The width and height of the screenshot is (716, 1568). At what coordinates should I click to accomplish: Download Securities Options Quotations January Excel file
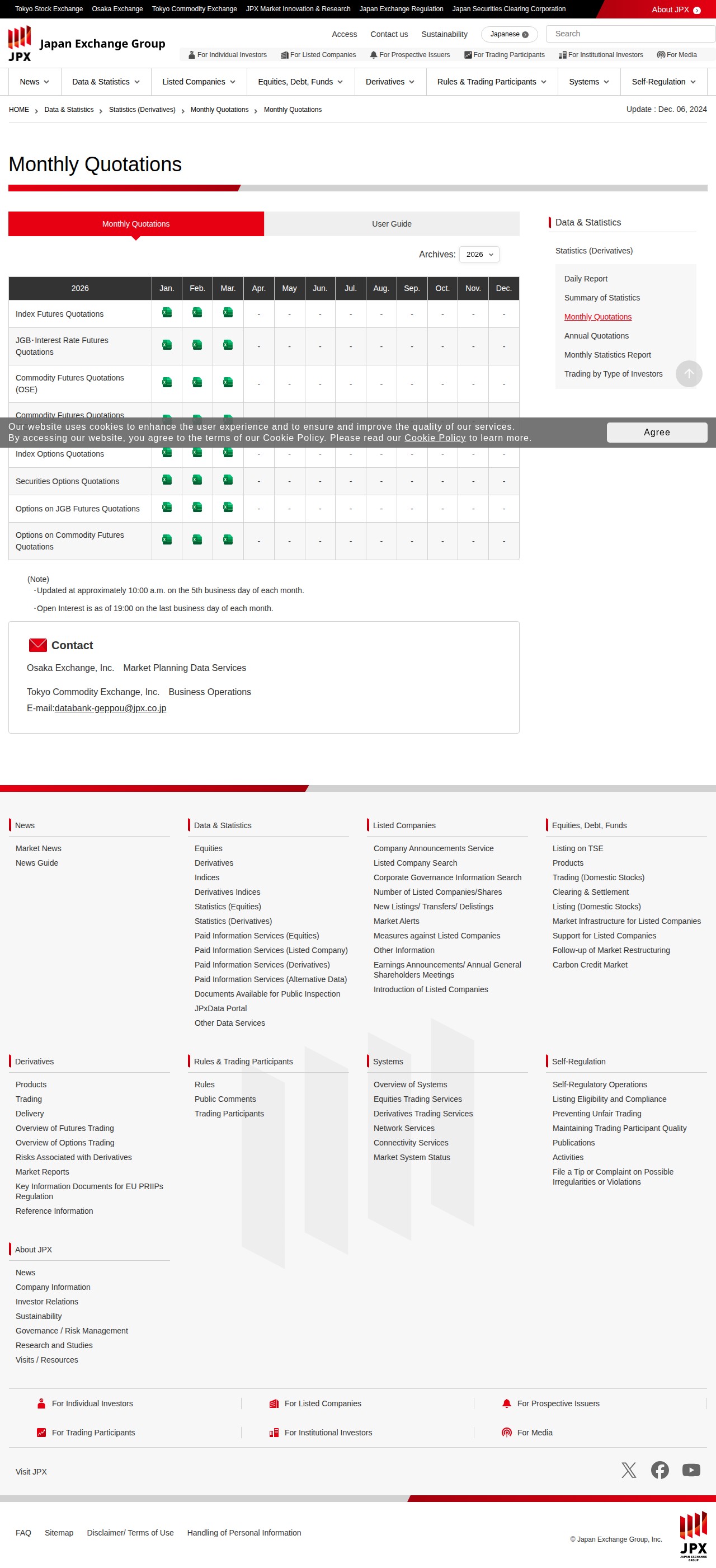click(x=167, y=480)
